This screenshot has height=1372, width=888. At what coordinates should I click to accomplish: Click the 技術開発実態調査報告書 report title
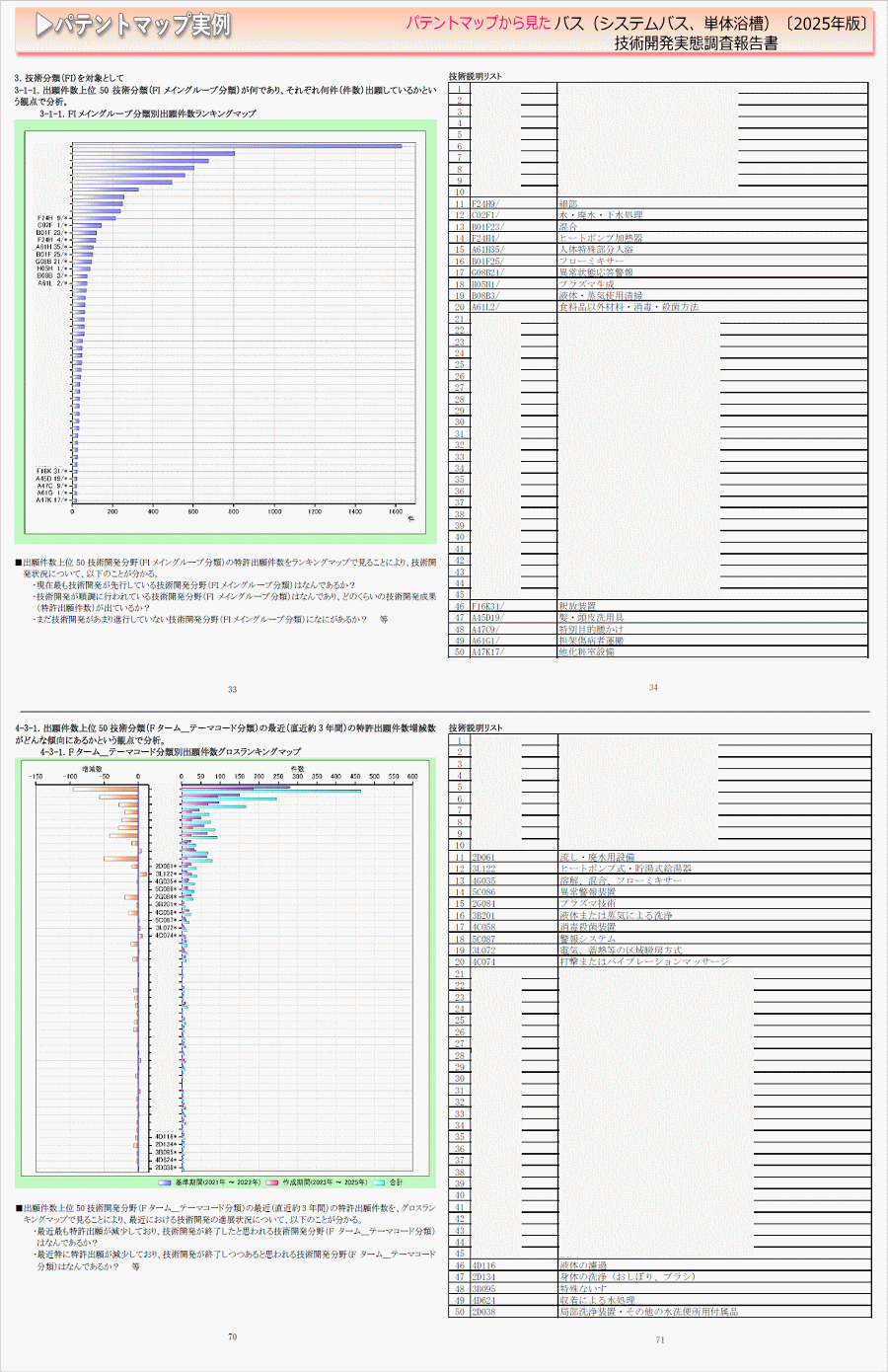[x=696, y=43]
